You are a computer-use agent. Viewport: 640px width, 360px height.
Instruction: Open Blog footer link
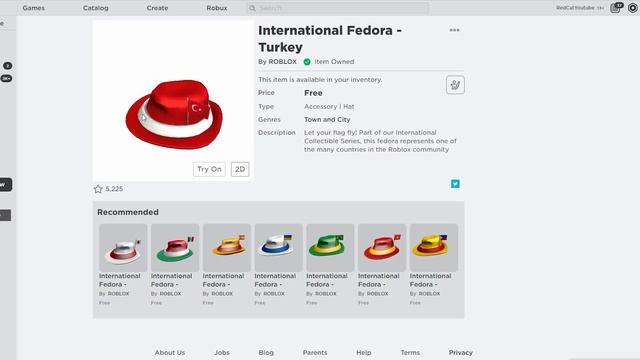coord(266,352)
